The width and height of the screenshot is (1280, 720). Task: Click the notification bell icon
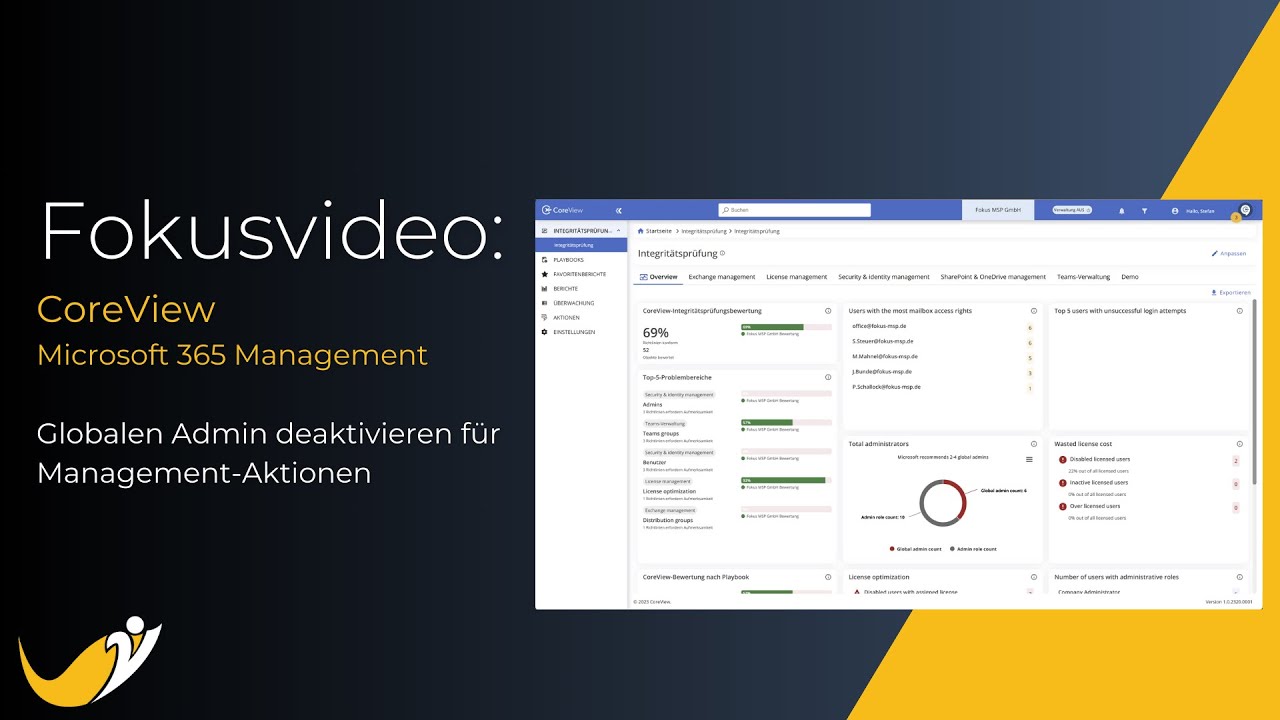(x=1122, y=211)
